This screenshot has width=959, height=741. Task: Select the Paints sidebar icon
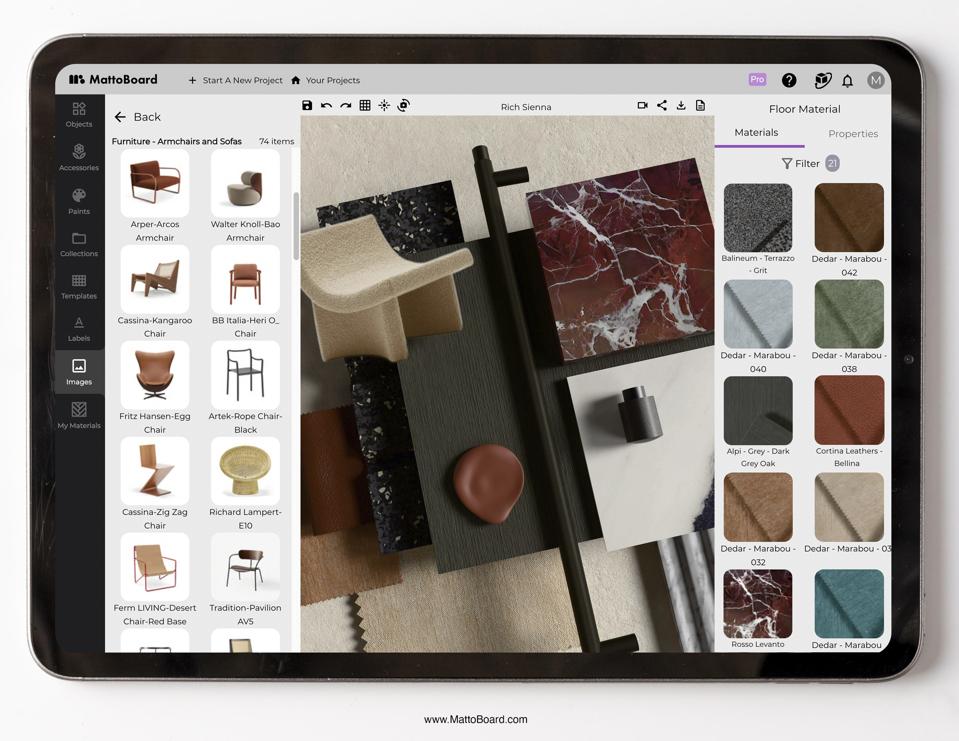click(79, 202)
